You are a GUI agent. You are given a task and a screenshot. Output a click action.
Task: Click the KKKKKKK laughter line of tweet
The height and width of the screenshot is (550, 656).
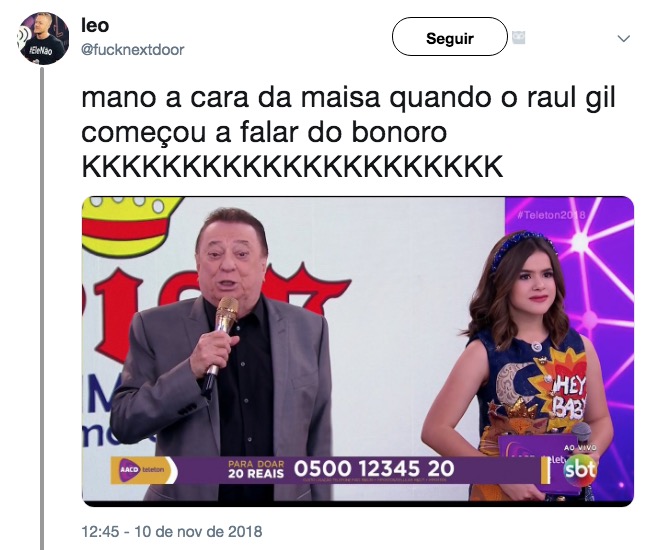click(292, 166)
